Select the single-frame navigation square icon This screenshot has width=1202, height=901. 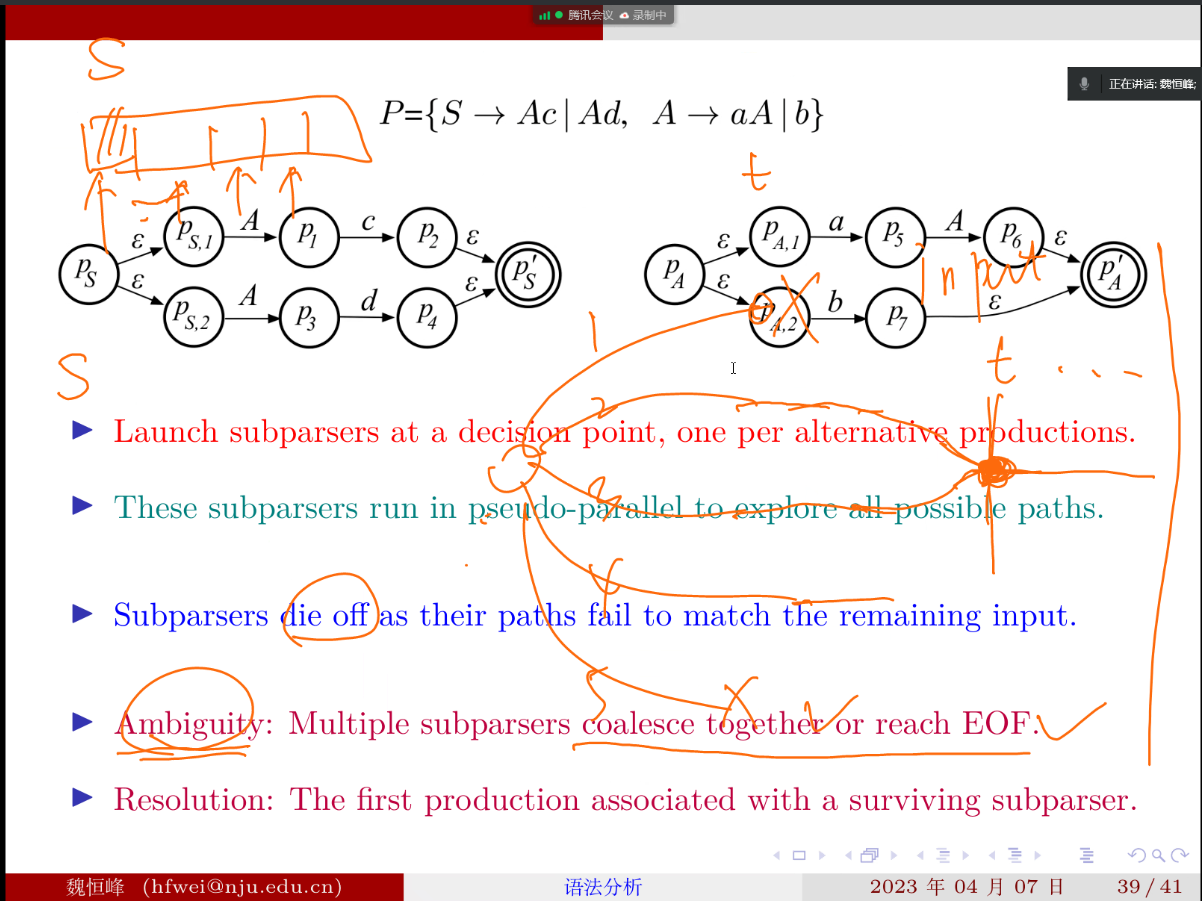coord(799,855)
